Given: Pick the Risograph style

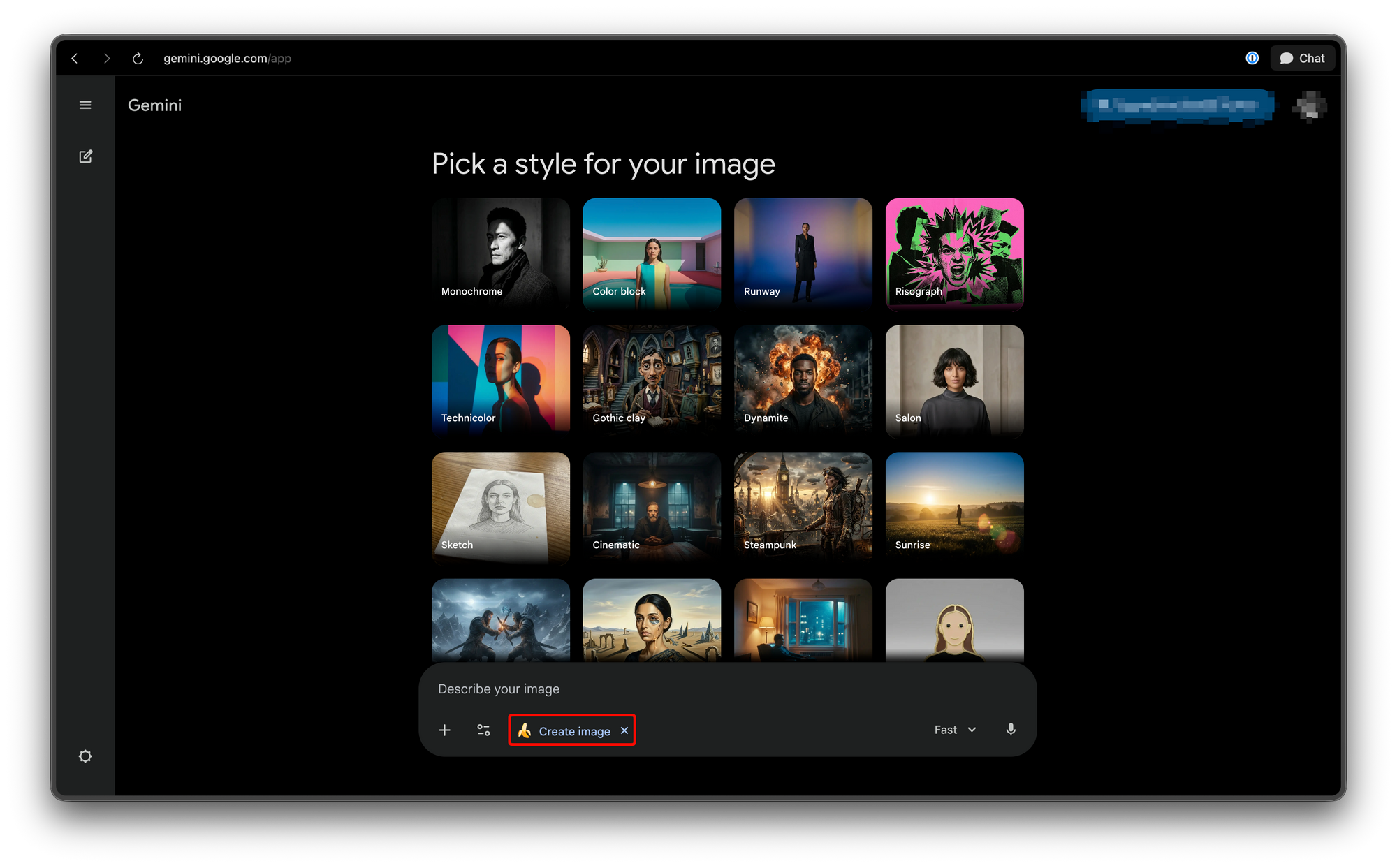Looking at the screenshot, I should 955,254.
